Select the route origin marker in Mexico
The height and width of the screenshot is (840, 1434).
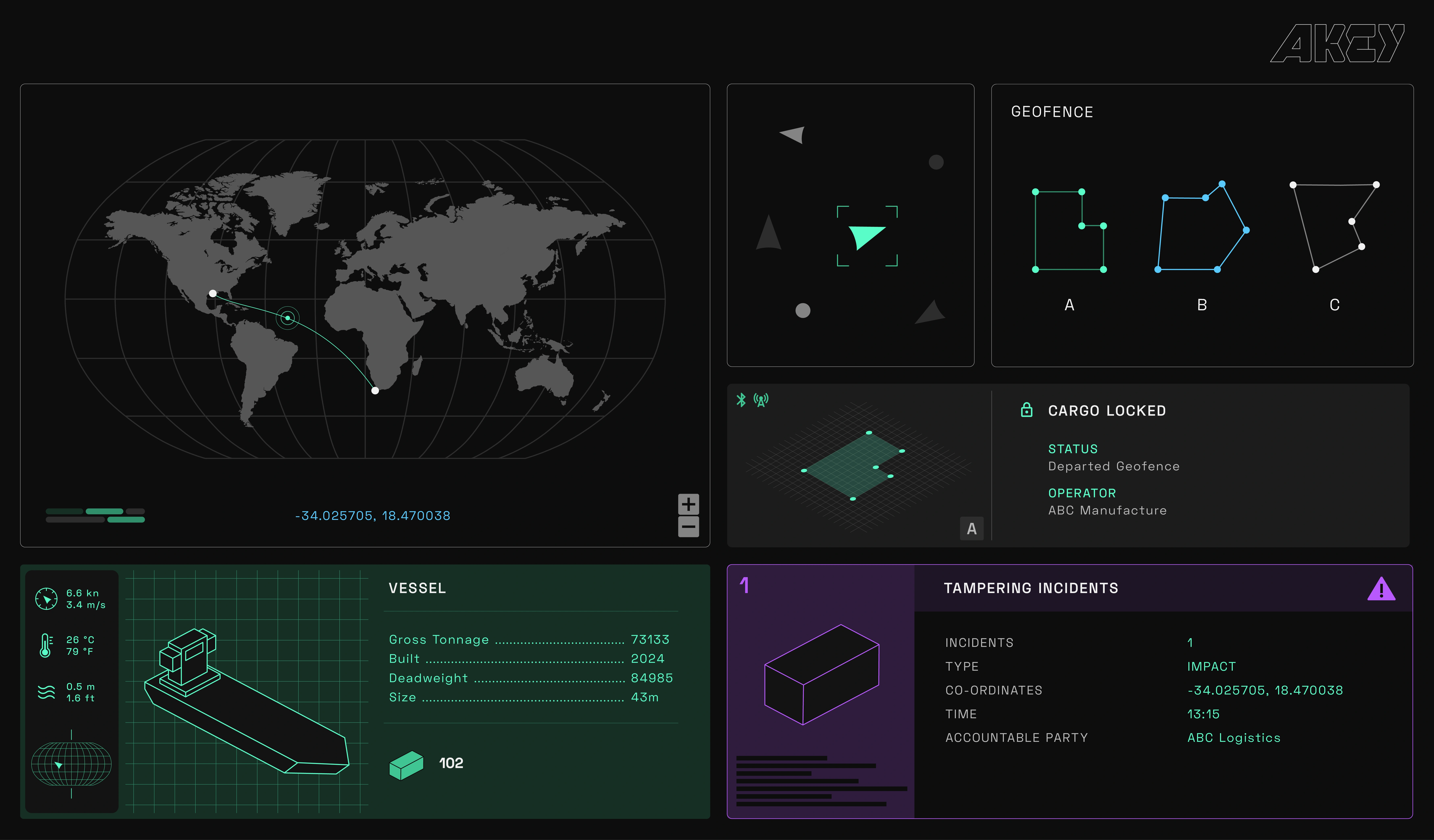[213, 294]
